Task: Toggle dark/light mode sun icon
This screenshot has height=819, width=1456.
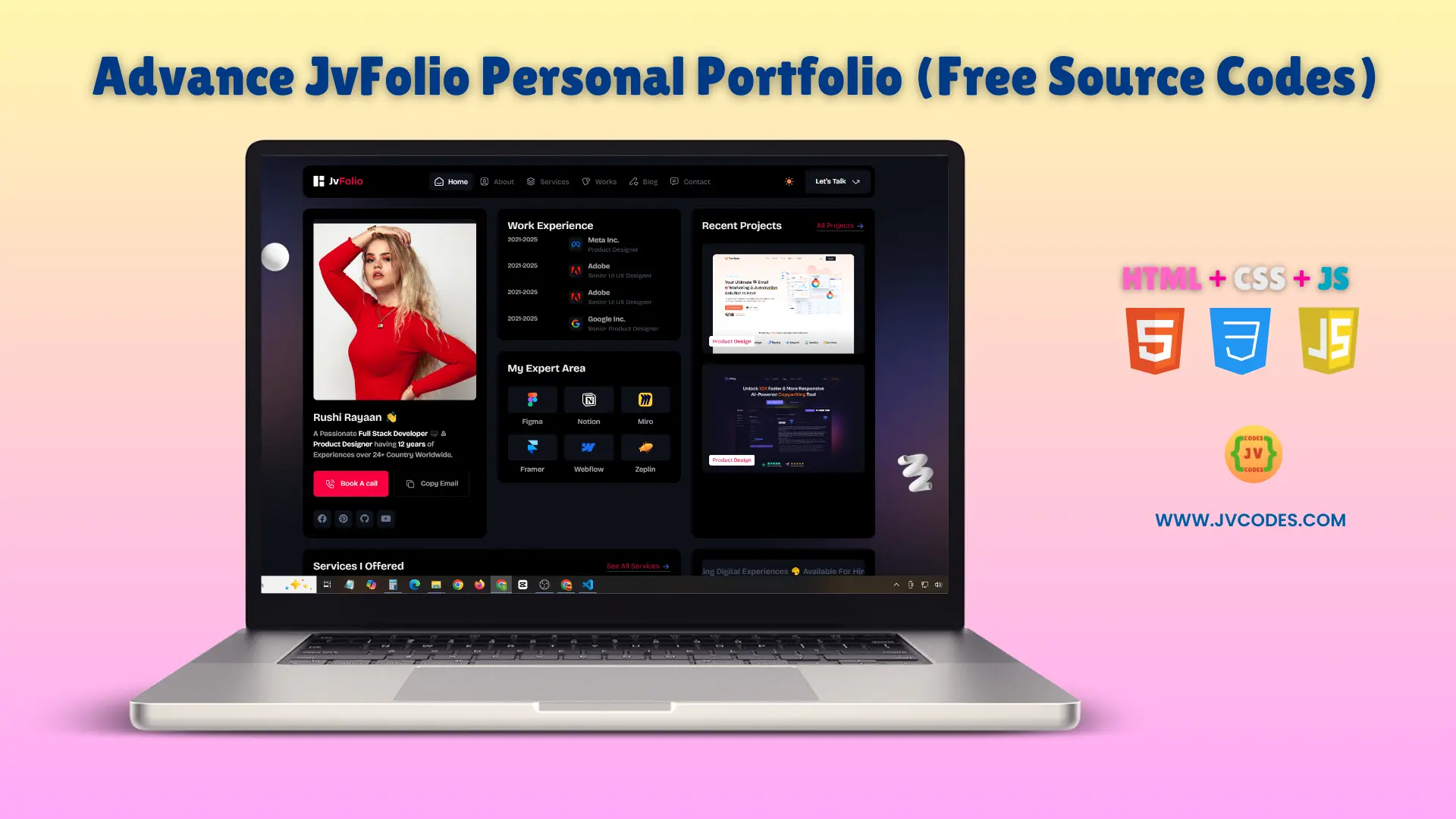Action: click(789, 181)
